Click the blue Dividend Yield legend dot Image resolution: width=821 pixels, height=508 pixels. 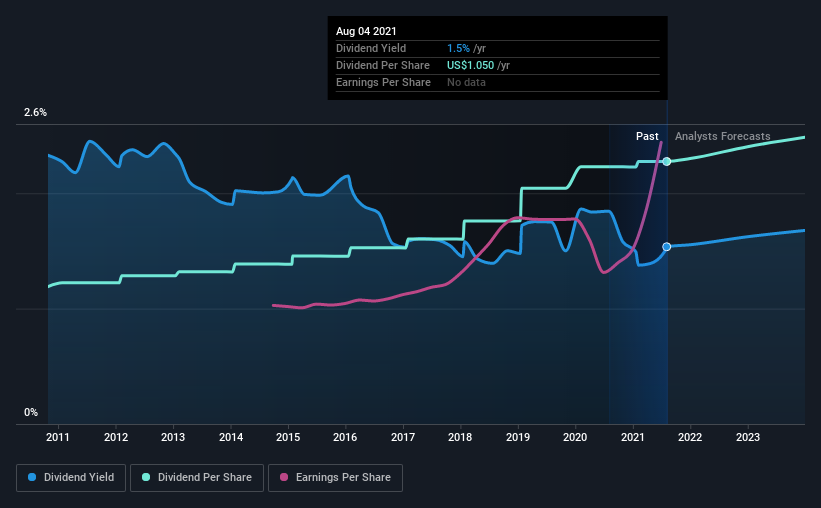click(x=32, y=477)
